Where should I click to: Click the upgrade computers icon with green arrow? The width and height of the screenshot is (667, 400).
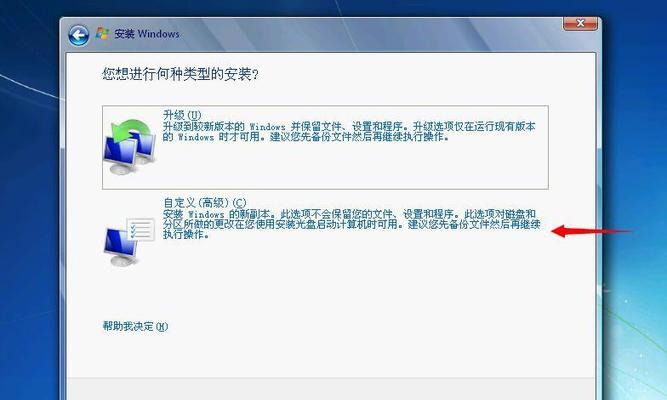(x=130, y=147)
